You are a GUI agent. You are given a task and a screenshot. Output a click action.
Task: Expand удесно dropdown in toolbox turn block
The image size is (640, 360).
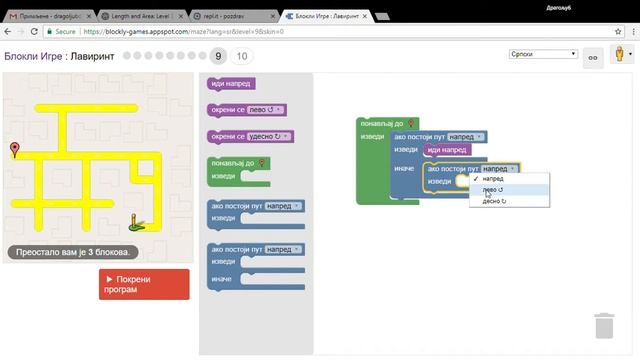click(269, 136)
